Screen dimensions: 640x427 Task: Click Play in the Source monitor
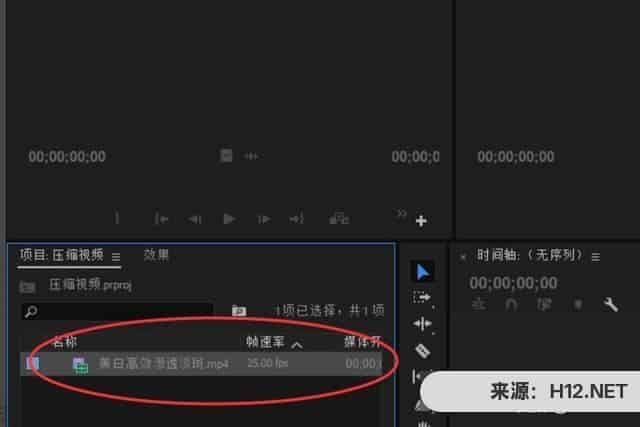pyautogui.click(x=229, y=219)
